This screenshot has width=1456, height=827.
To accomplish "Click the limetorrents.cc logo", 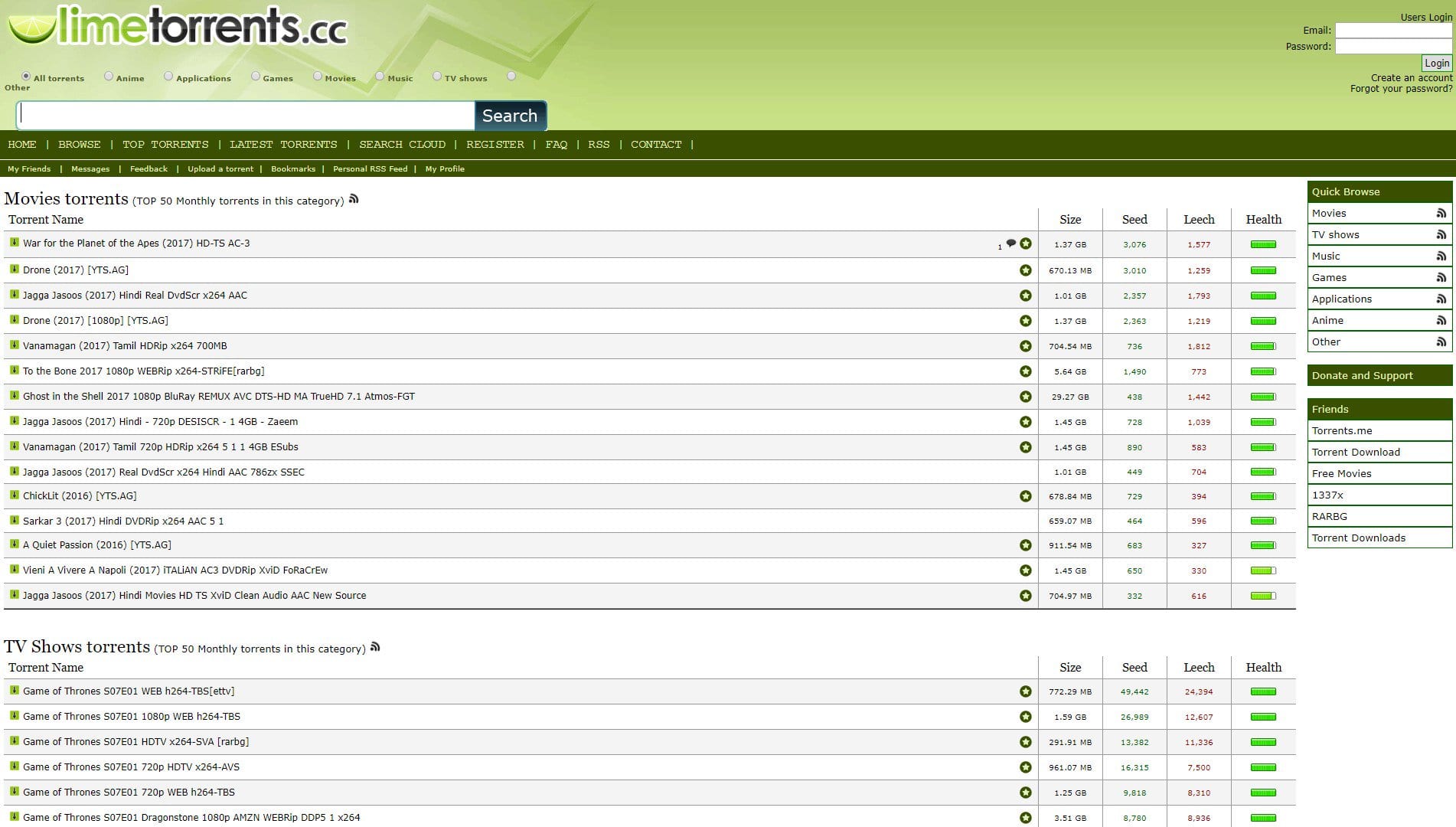I will (x=178, y=26).
